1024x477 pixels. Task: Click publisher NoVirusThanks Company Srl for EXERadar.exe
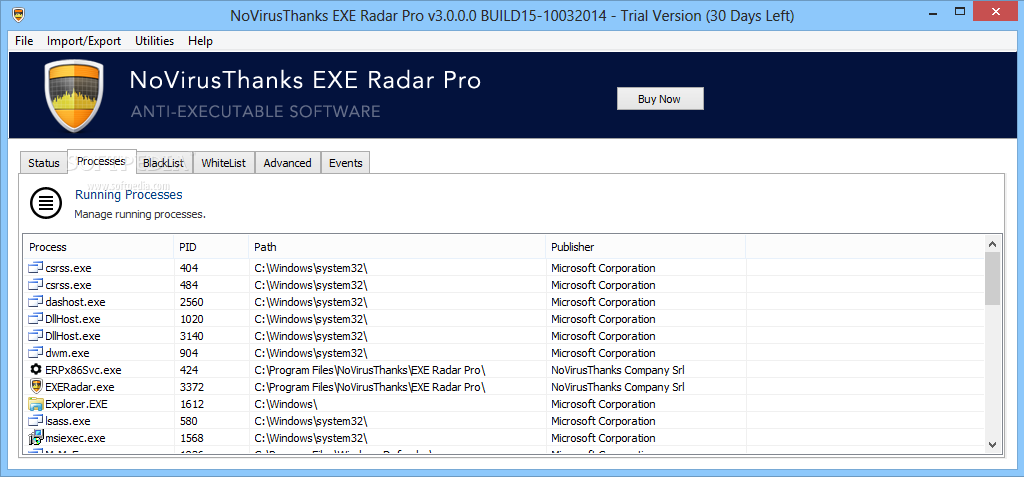617,387
